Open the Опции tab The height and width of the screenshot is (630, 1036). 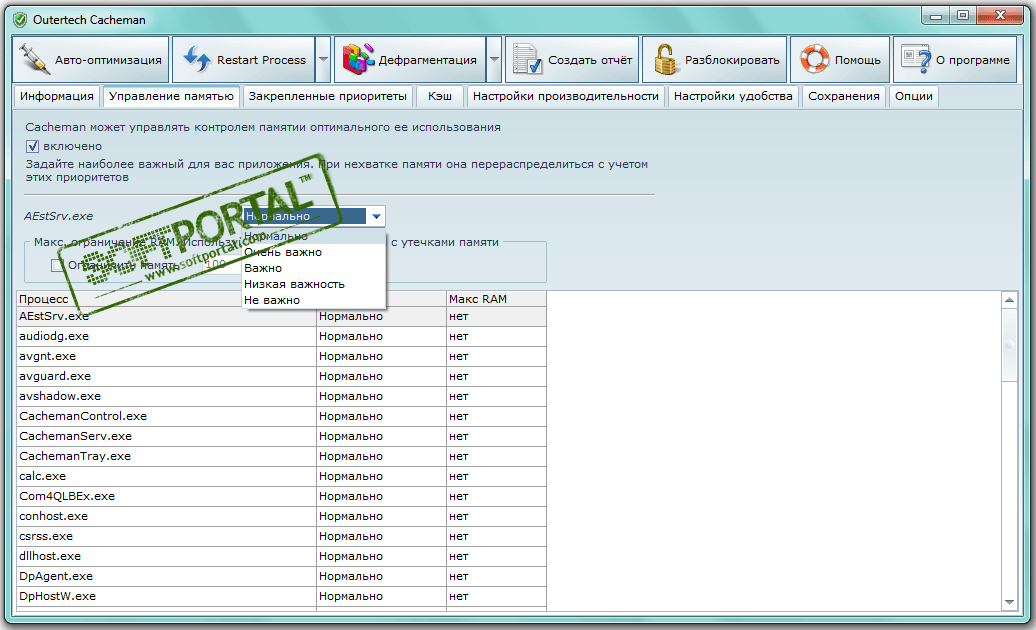click(x=914, y=96)
